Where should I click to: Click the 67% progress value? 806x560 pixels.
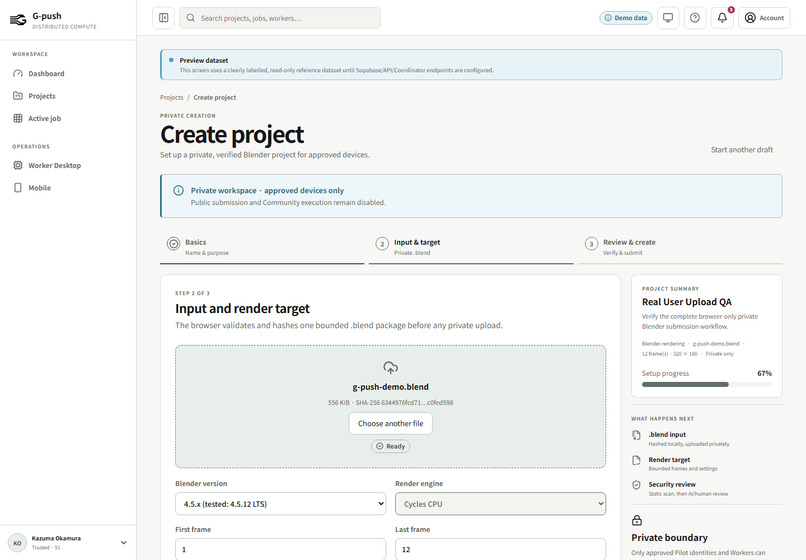764,373
